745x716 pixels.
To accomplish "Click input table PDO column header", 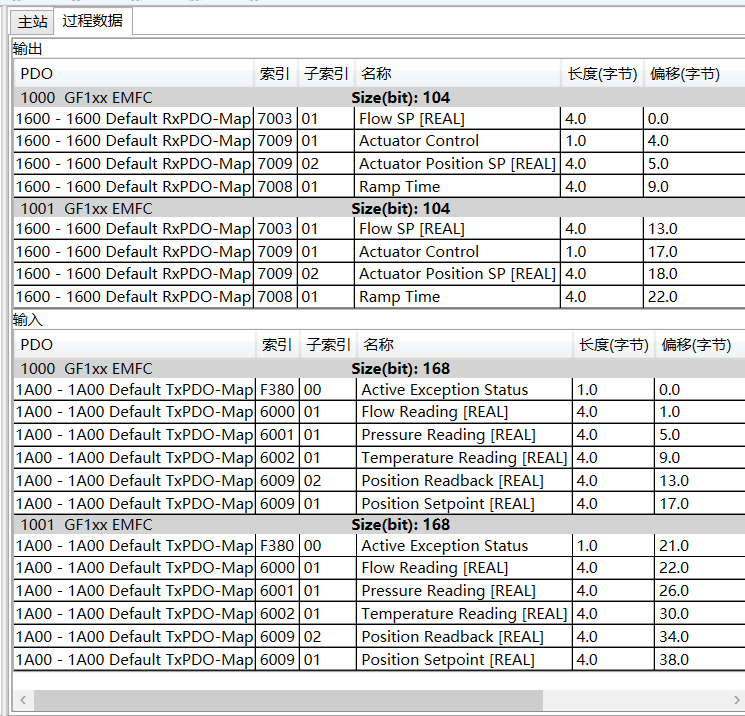I will click(135, 344).
